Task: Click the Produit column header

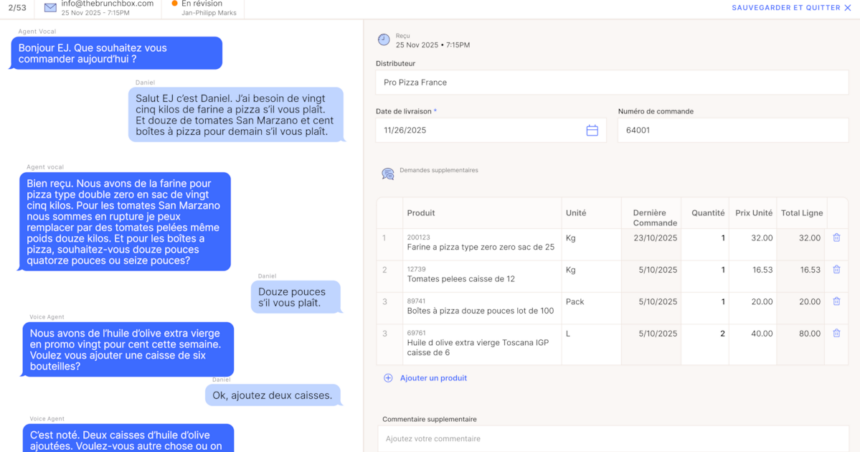Action: click(x=421, y=213)
